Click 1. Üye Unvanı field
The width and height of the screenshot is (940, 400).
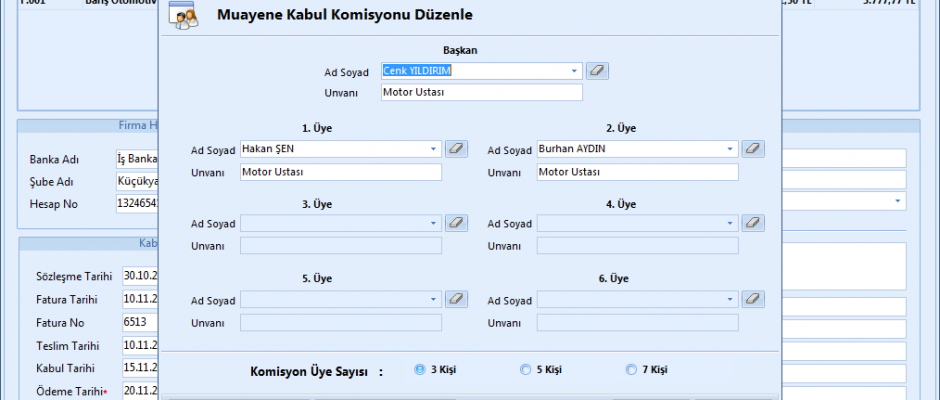tap(340, 172)
